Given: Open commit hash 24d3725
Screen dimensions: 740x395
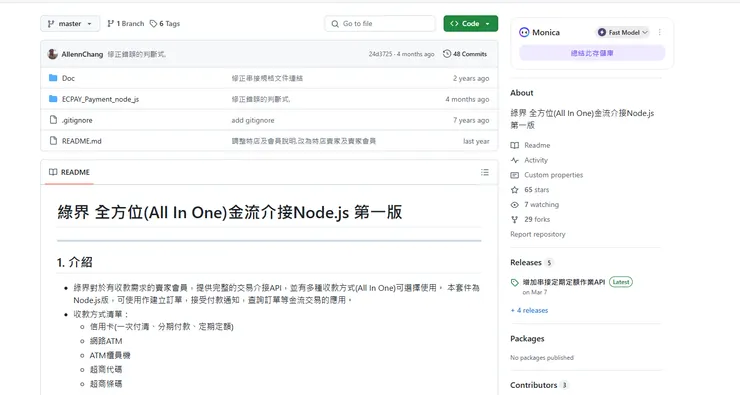Looking at the screenshot, I should point(380,54).
